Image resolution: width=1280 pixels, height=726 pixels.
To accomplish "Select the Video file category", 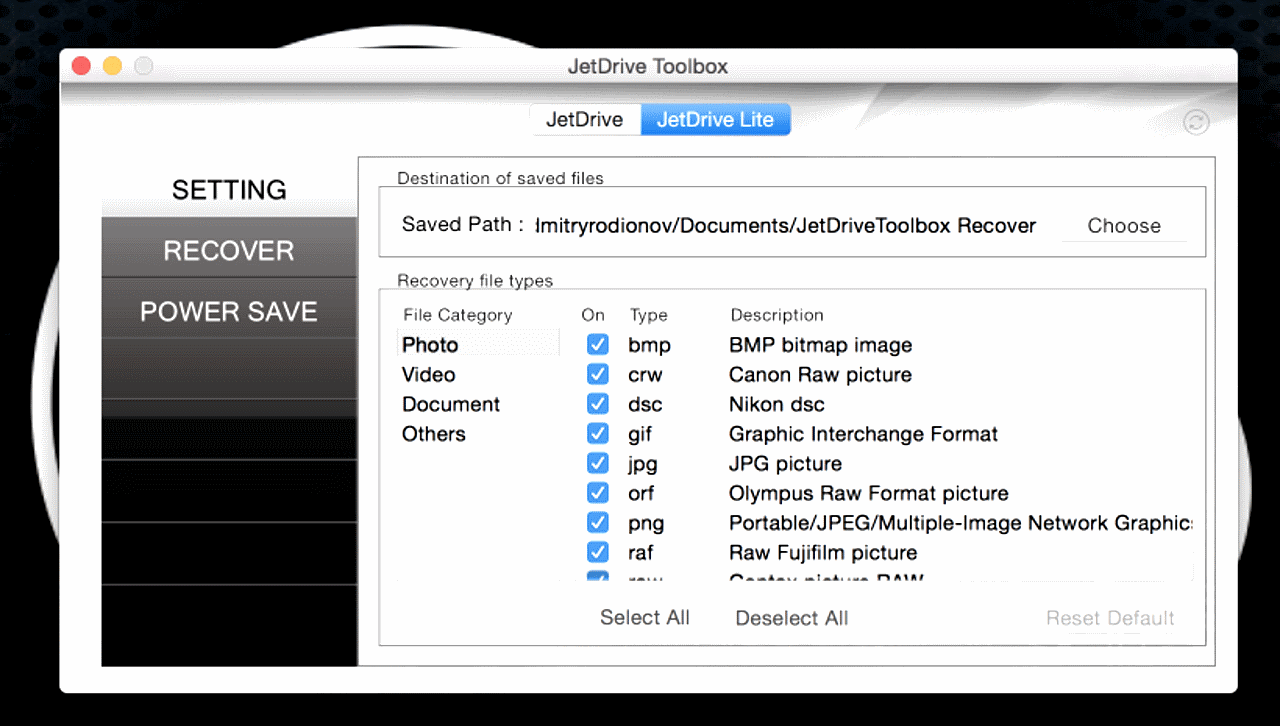I will click(x=428, y=374).
